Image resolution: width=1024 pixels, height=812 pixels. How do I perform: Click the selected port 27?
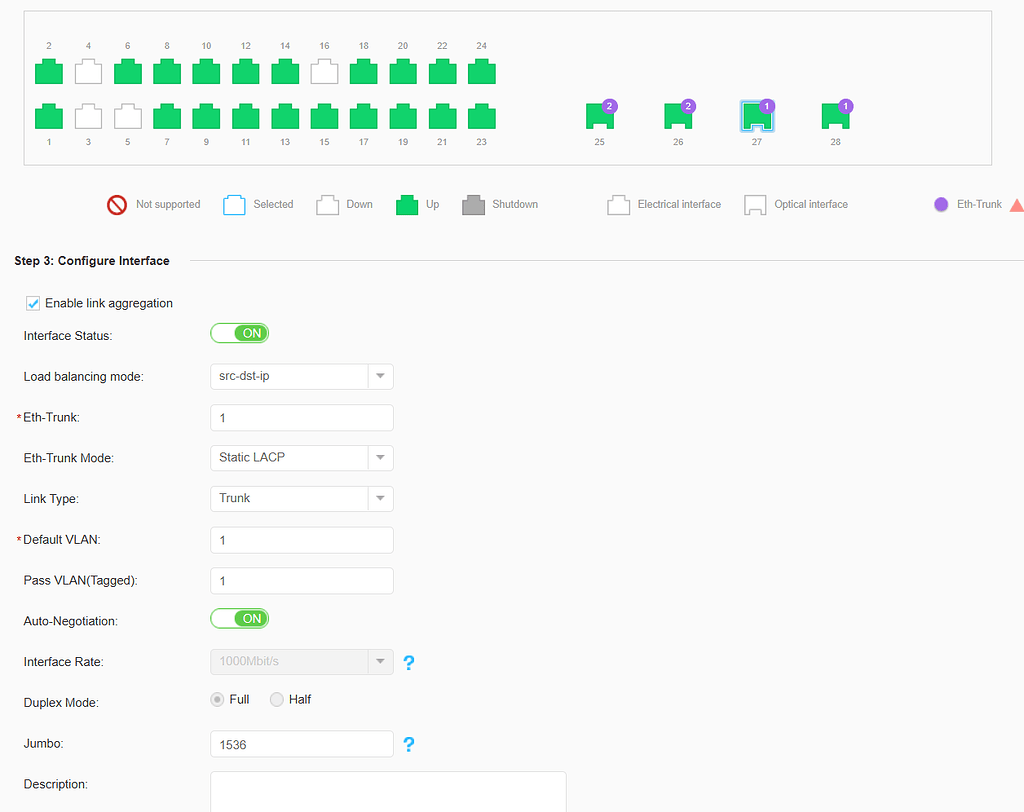point(757,117)
